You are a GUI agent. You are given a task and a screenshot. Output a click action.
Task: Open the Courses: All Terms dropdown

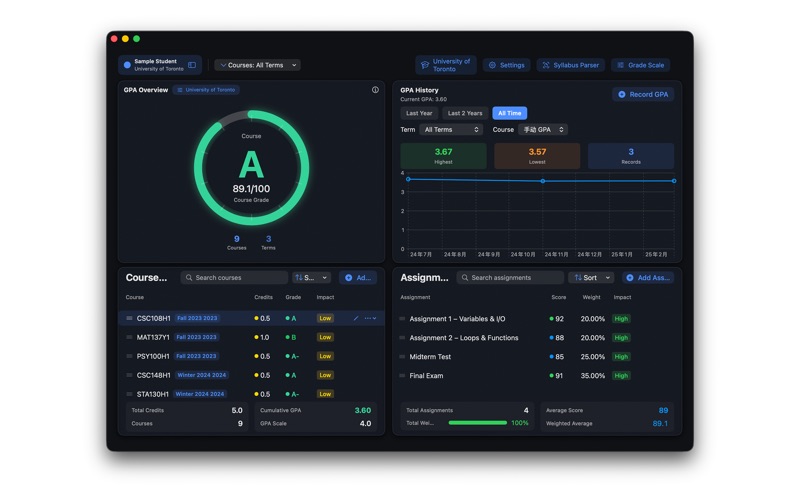pyautogui.click(x=258, y=65)
